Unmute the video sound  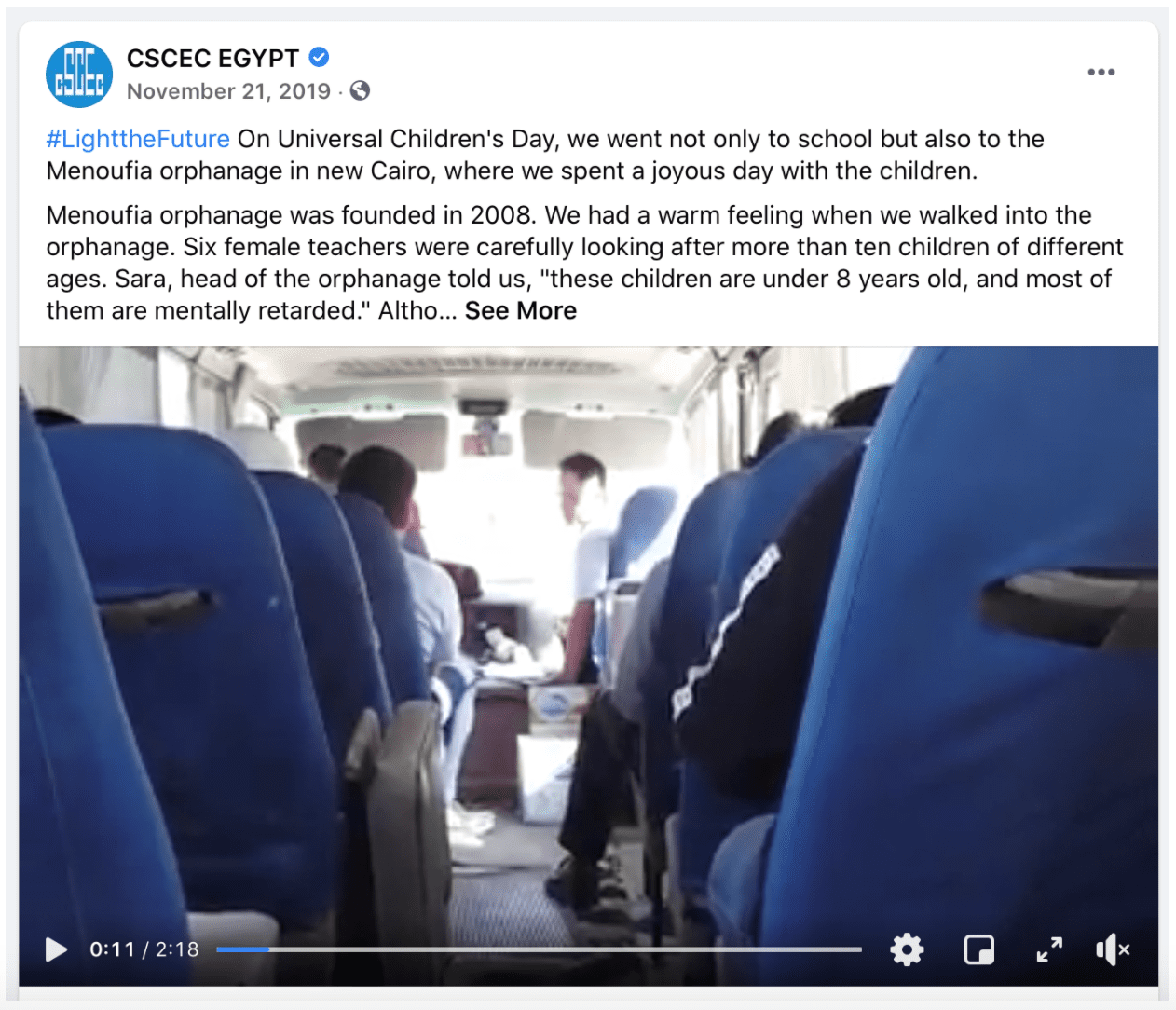(1113, 949)
